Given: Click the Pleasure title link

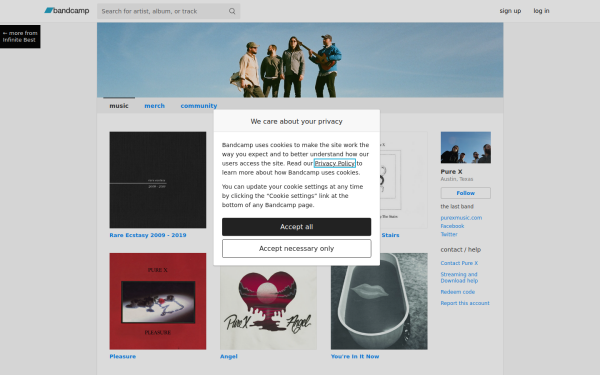Looking at the screenshot, I should pos(122,356).
